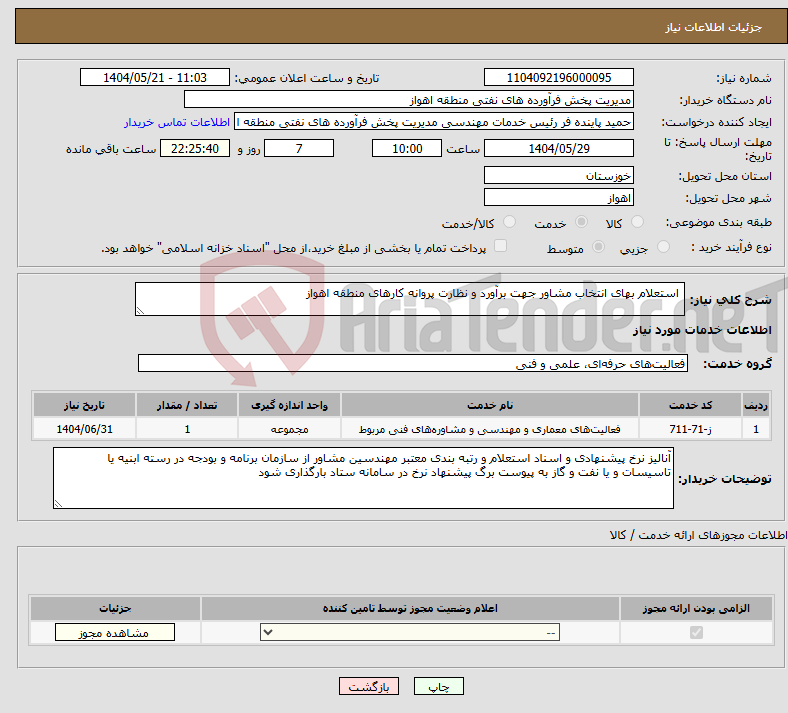
Task: Click the resize handle of توضیحات خریدار box
Action: [x=58, y=503]
